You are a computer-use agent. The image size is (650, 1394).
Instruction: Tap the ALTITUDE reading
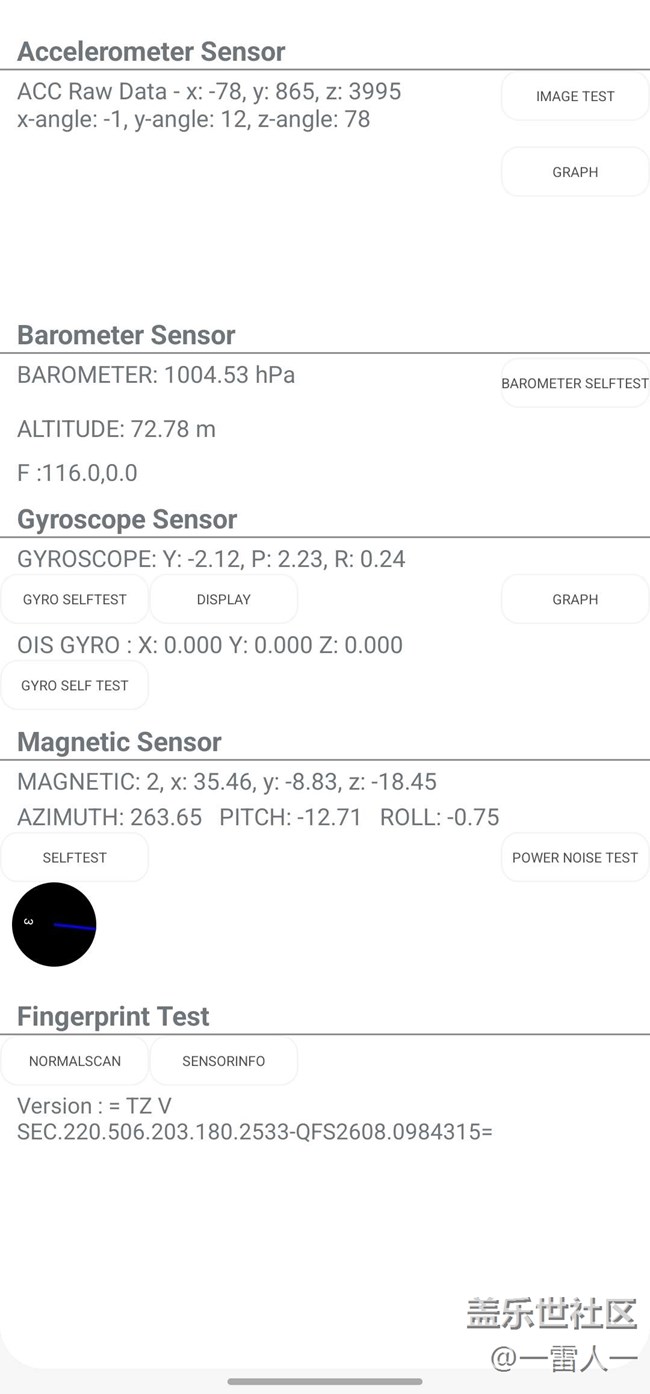116,429
